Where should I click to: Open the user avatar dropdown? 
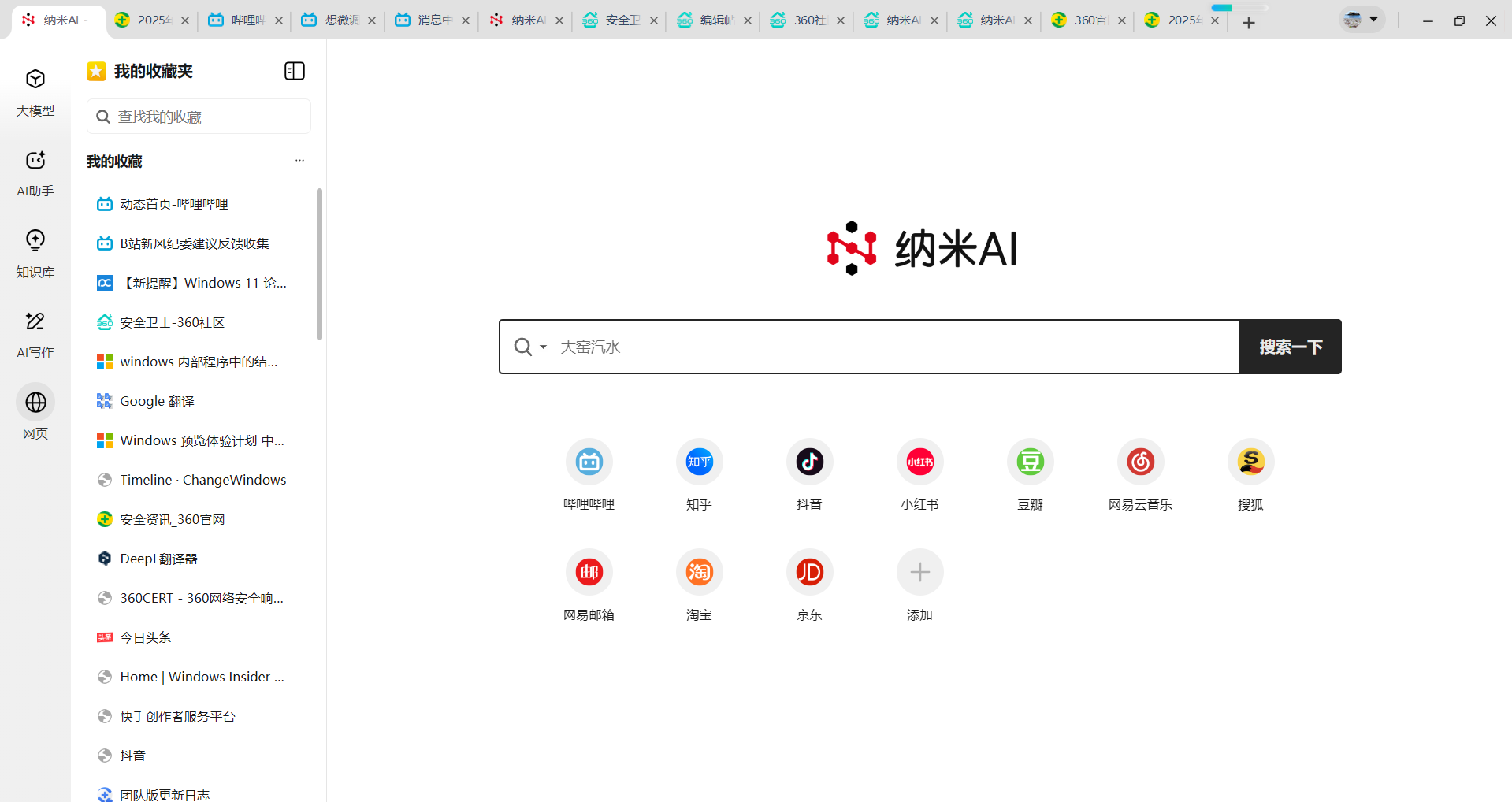pyautogui.click(x=1362, y=20)
